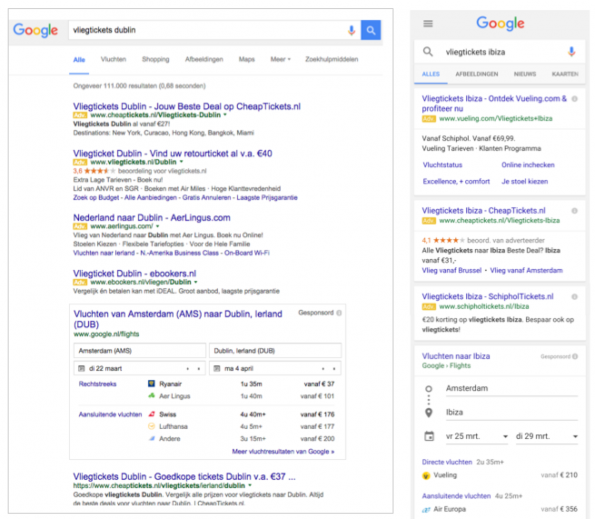Expand arrow after ebookers.nl/vliegen/Dublin URL
Viewport: 595px width, 519px height.
[196, 282]
